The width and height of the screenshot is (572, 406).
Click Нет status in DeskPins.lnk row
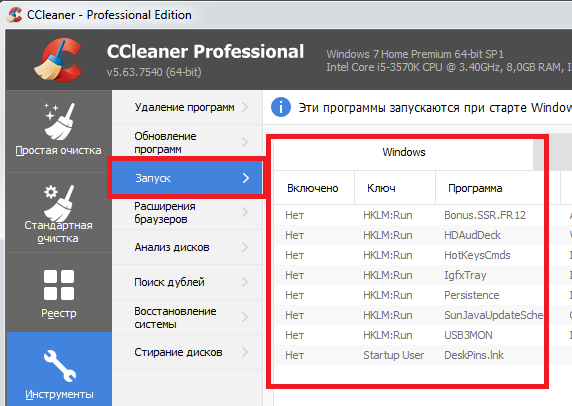point(294,355)
